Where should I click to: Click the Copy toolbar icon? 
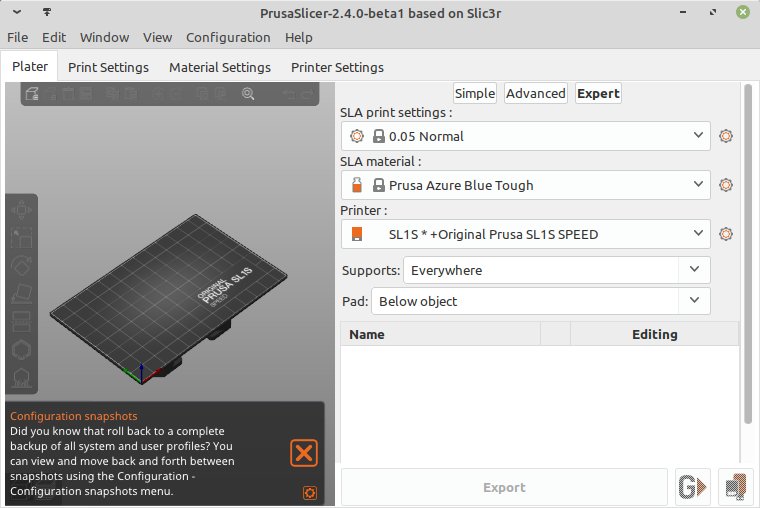point(112,94)
